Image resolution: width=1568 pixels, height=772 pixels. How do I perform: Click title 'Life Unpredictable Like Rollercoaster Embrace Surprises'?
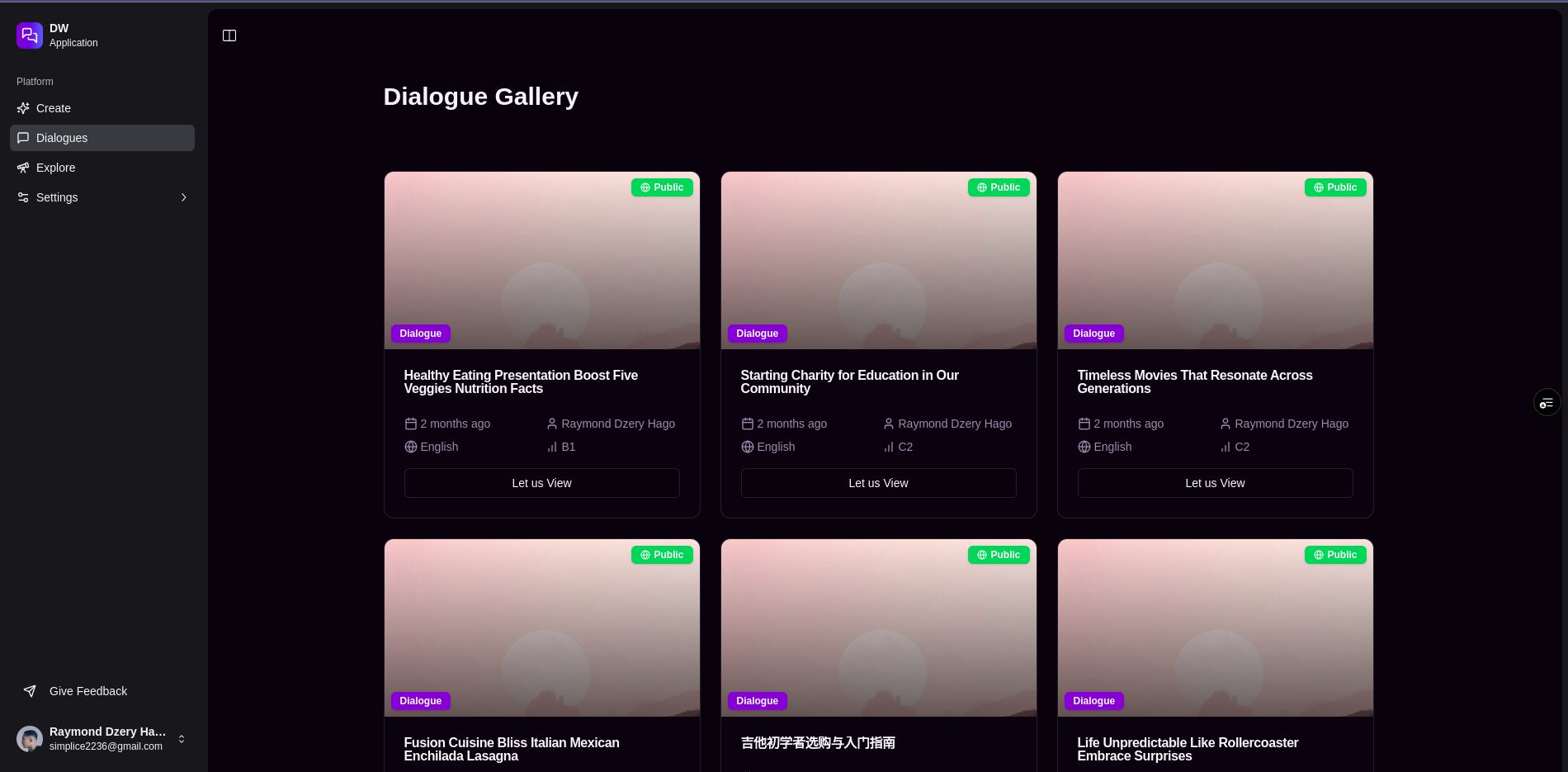pyautogui.click(x=1188, y=749)
